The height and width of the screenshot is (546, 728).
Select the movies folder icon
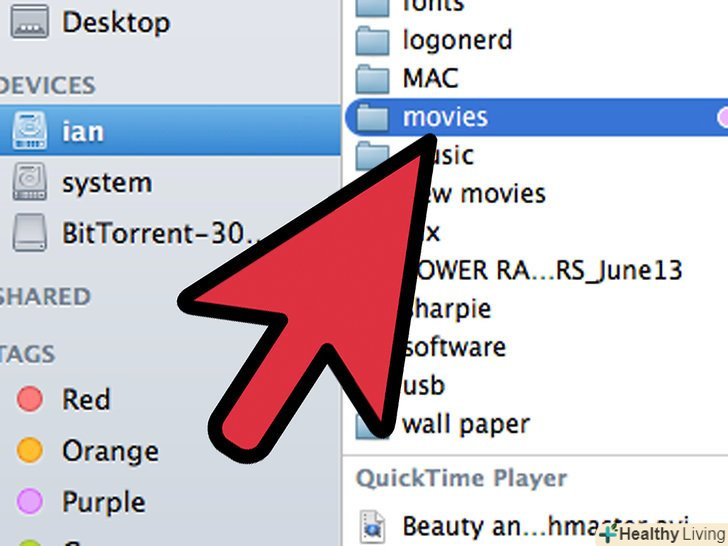372,117
